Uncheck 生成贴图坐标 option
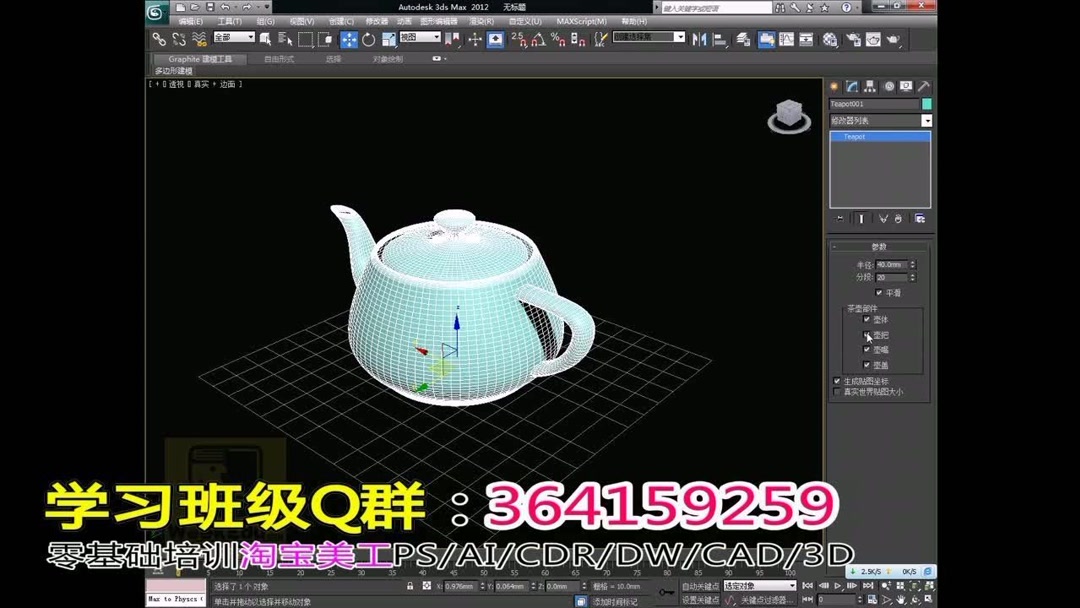This screenshot has width=1080, height=608. (836, 380)
